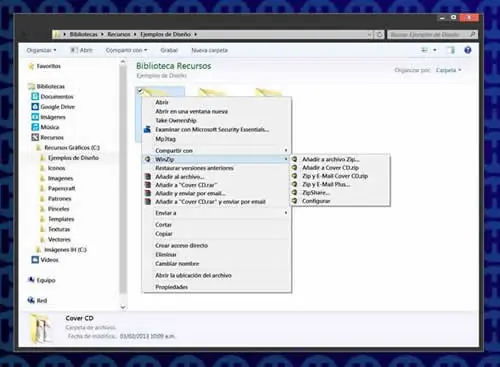Click the Red network icon
Image resolution: width=500 pixels, height=367 pixels.
click(31, 300)
